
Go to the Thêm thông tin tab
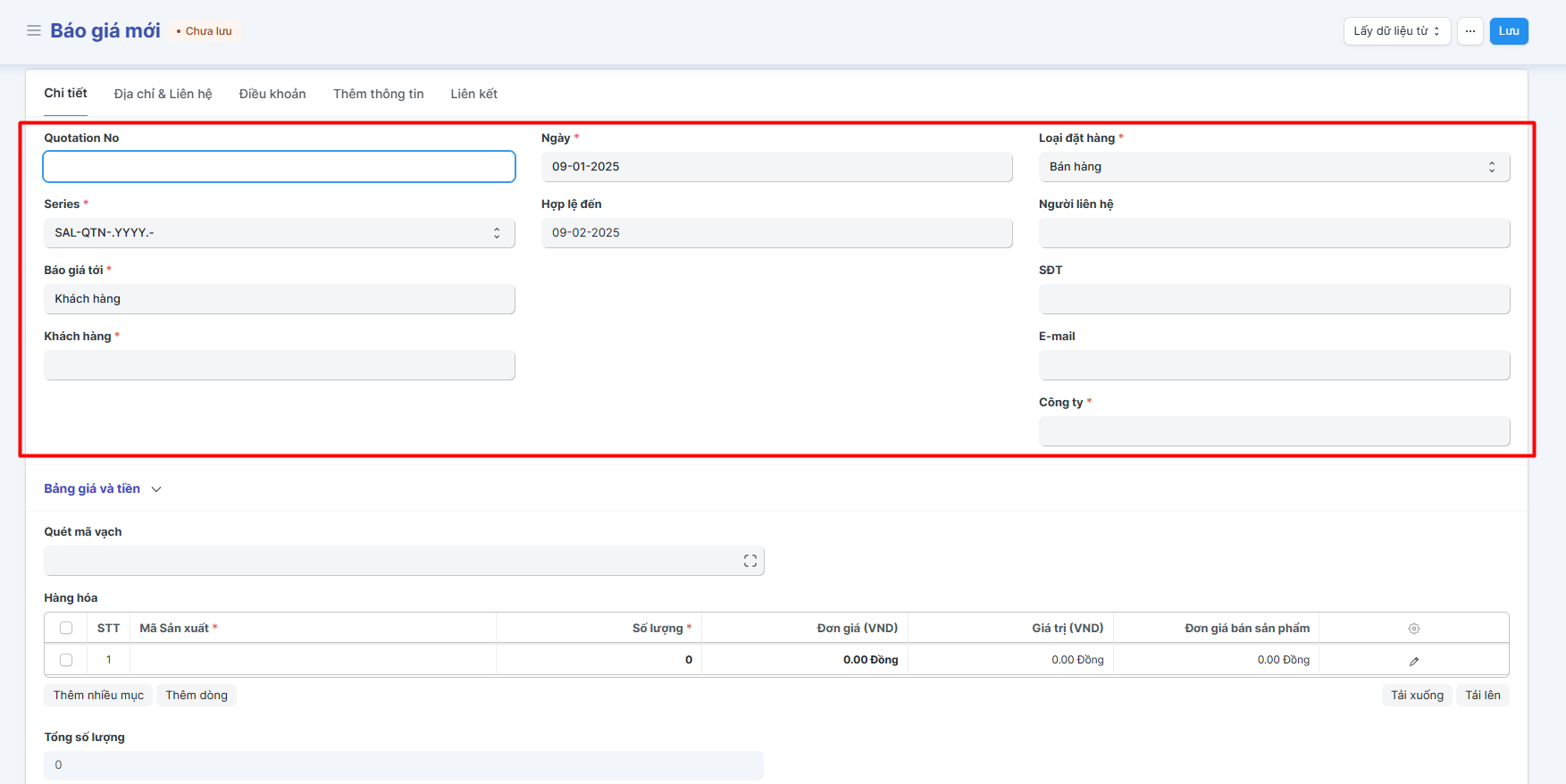tap(378, 94)
